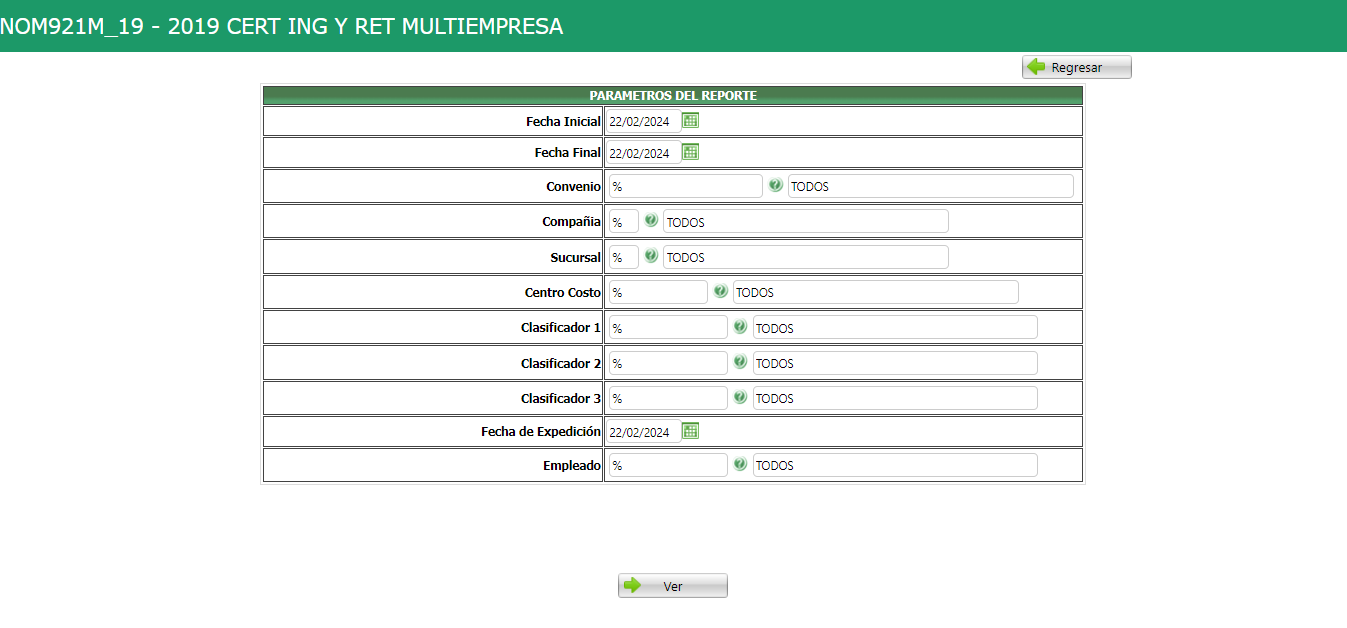Click the Empleado code input field
This screenshot has width=1347, height=628.
tap(667, 465)
